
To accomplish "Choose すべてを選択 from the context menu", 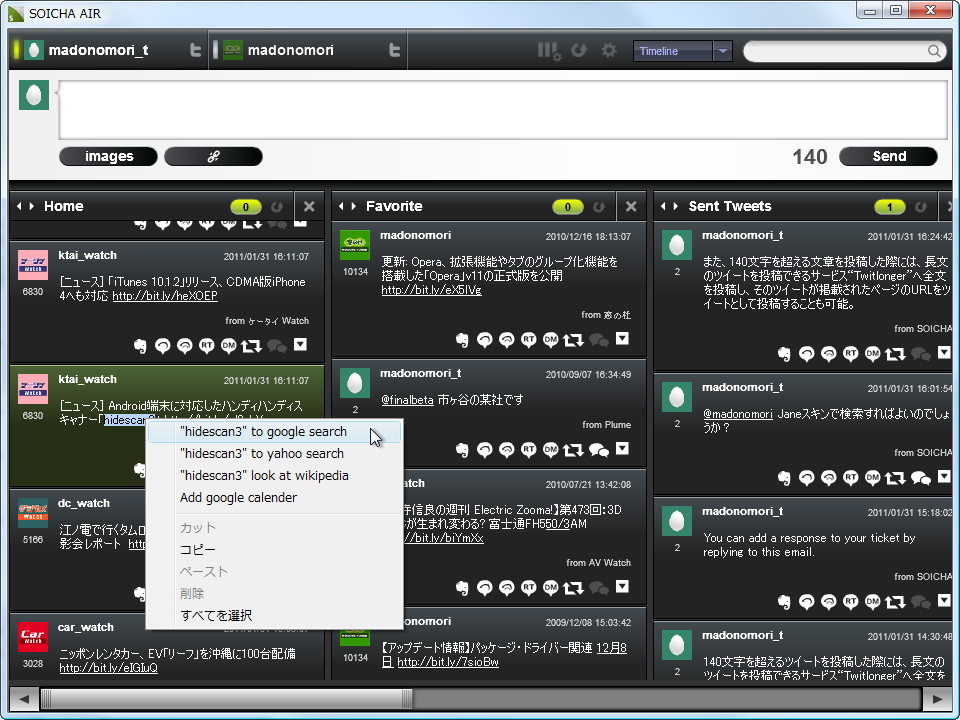I will pyautogui.click(x=274, y=615).
